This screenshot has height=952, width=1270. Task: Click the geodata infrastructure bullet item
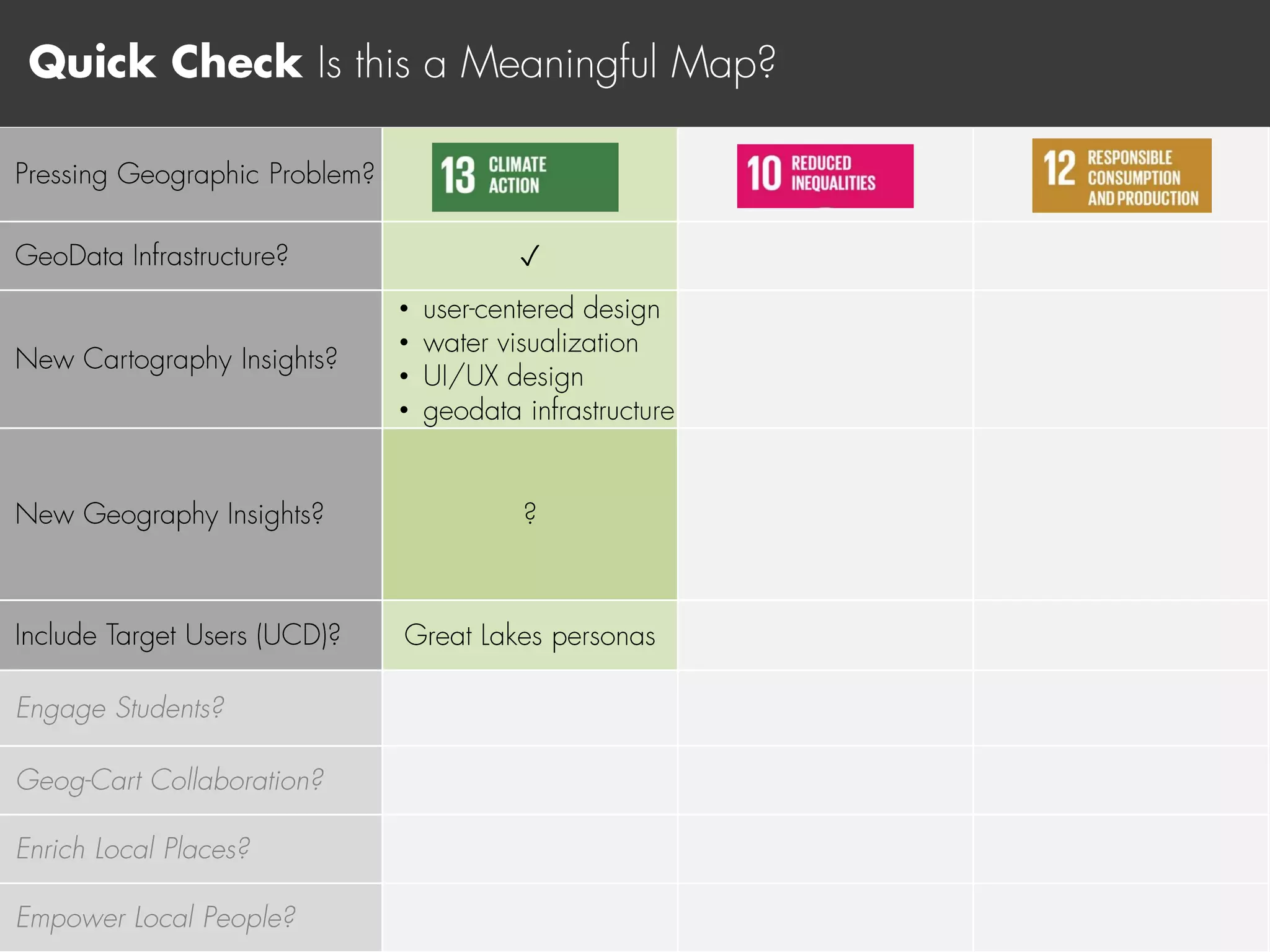coord(548,410)
